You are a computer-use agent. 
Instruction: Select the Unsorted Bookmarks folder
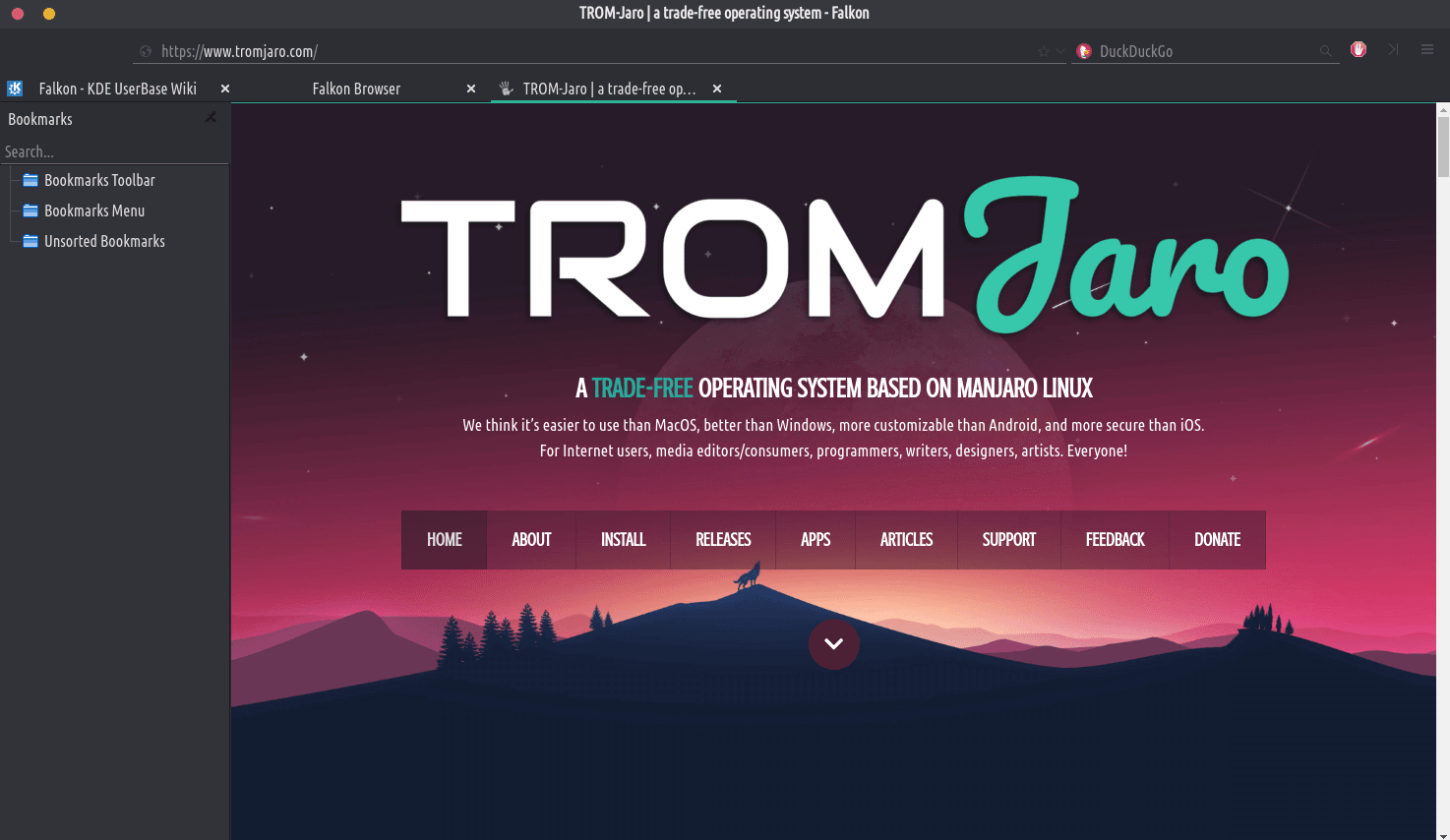click(103, 241)
